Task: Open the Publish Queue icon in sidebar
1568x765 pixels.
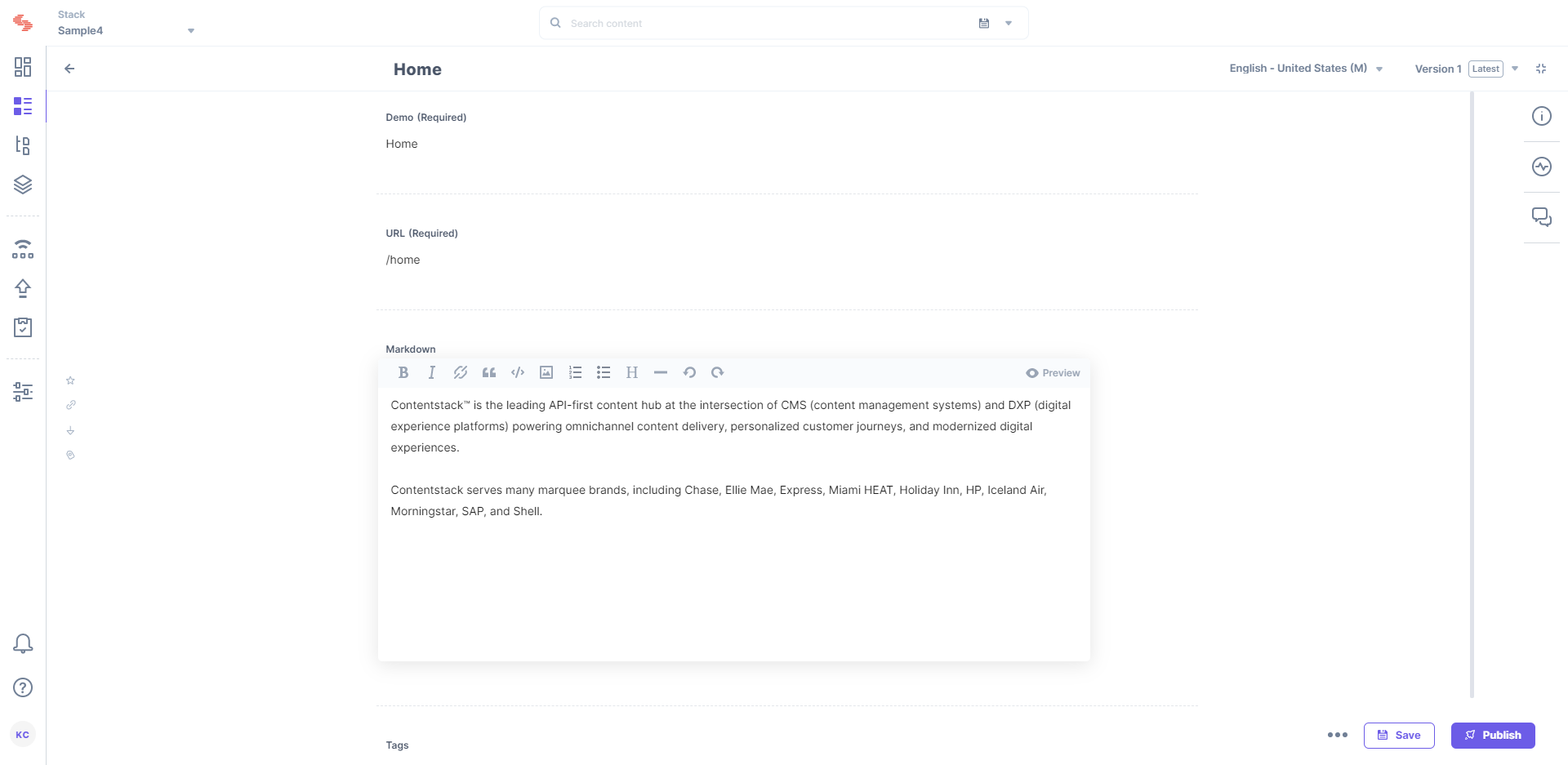Action: tap(23, 249)
